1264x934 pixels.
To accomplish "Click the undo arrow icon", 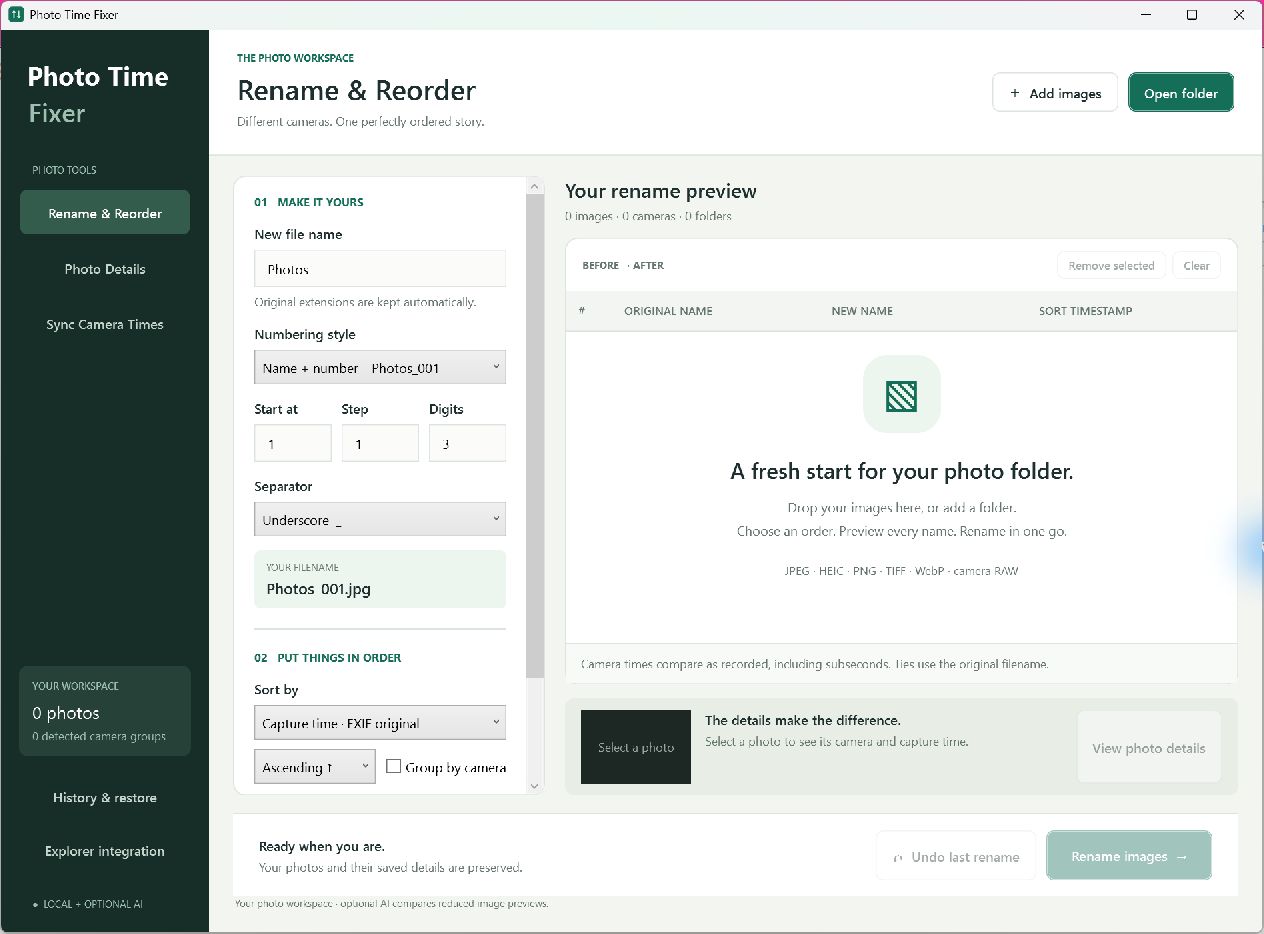I will [x=898, y=857].
